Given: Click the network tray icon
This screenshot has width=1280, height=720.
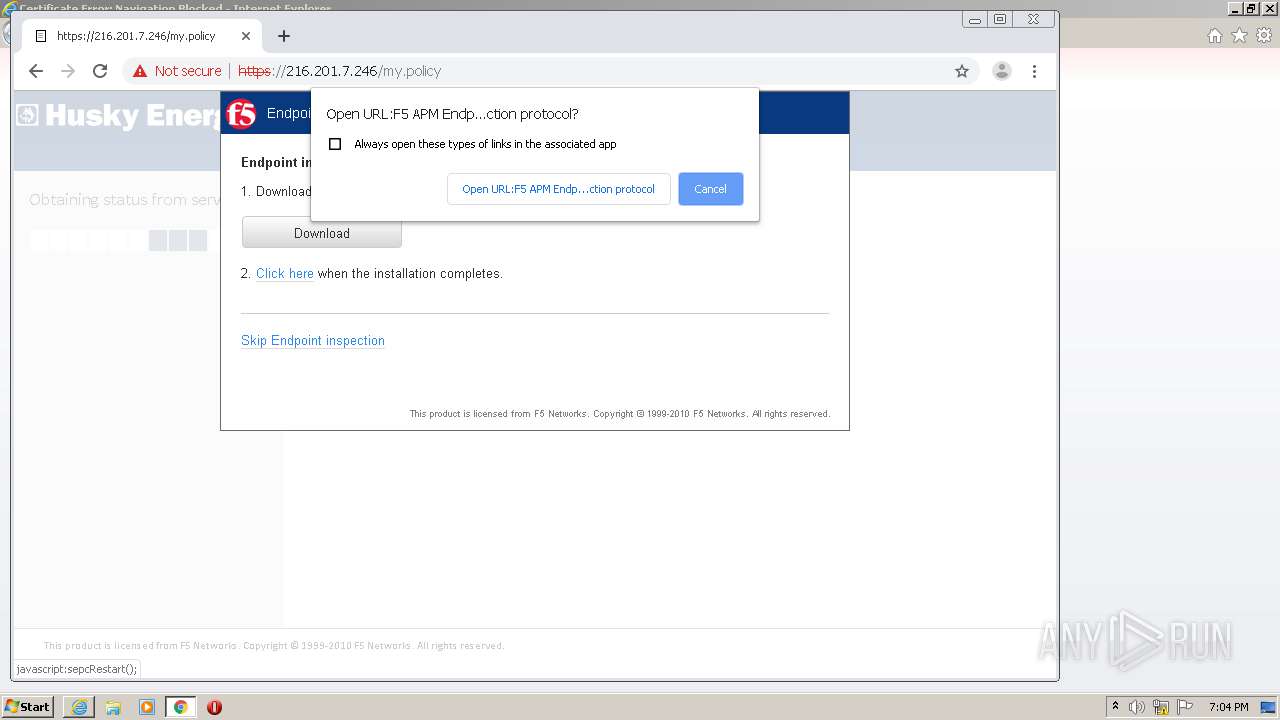Looking at the screenshot, I should tap(1161, 707).
